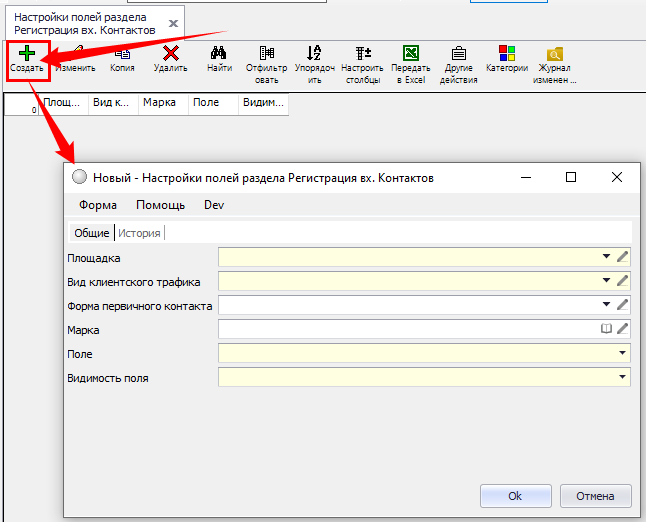Expand the Поле dropdown list
The image size is (646, 522).
point(623,353)
